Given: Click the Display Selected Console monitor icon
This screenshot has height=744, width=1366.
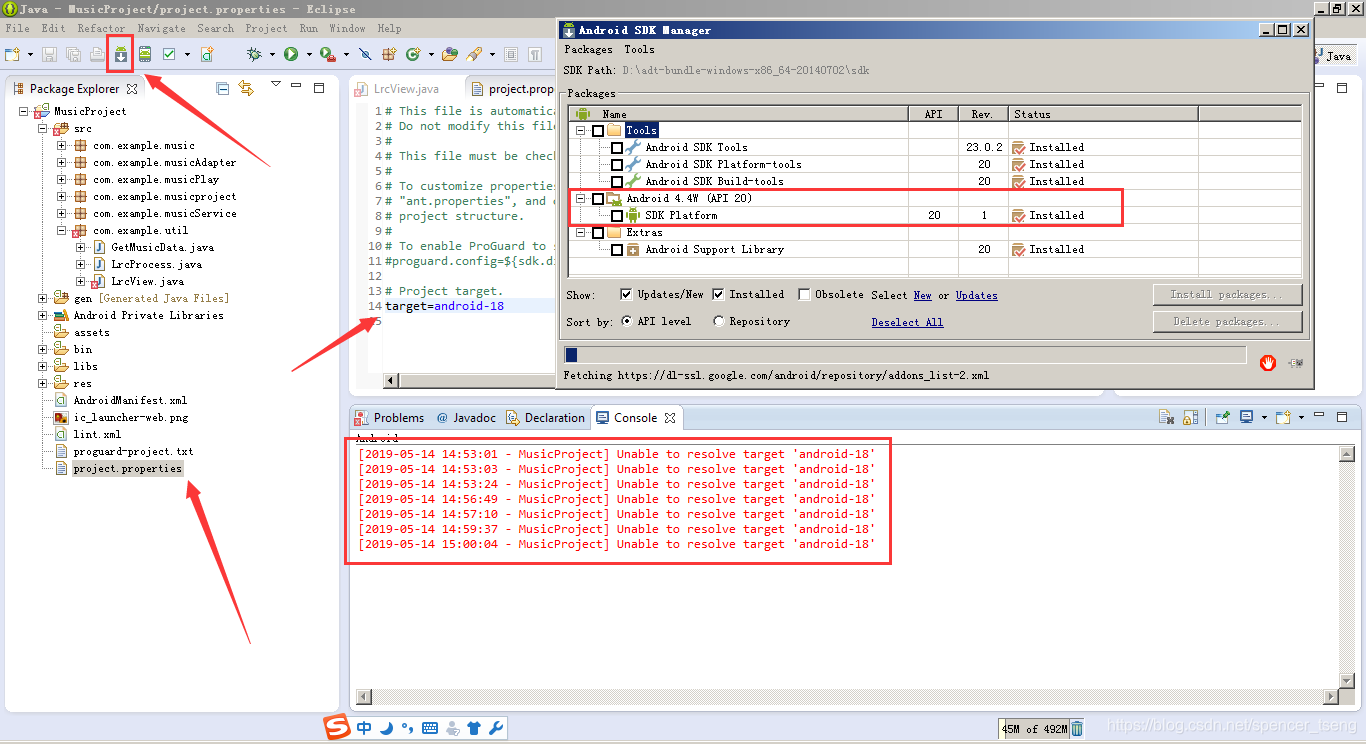Looking at the screenshot, I should pos(1247,417).
